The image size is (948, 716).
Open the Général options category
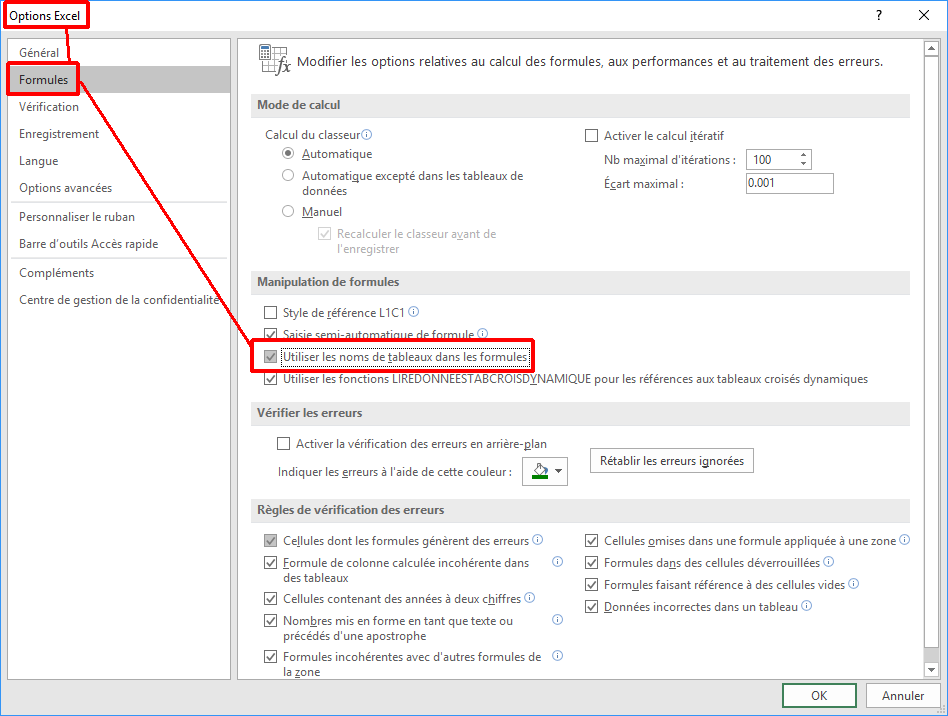click(39, 53)
